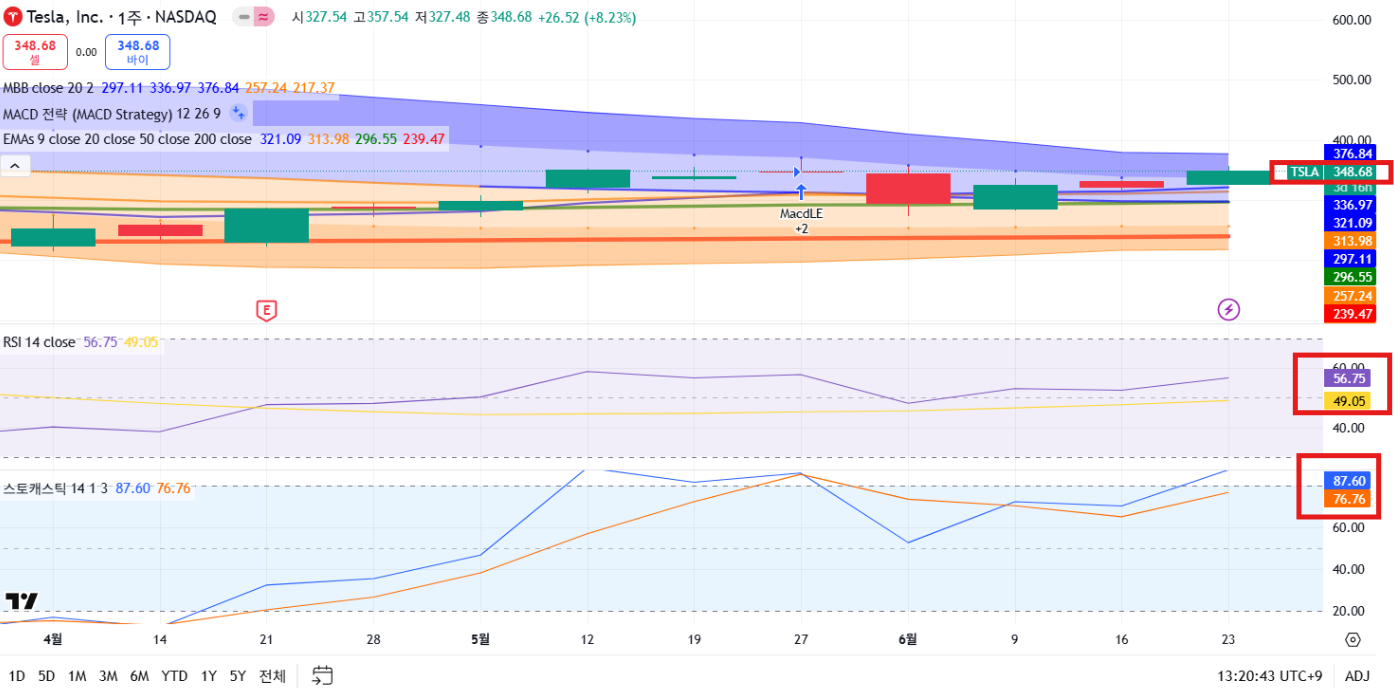Viewport: 1394px width, 692px height.
Task: Click the tall green candle at 21
Action: tap(266, 225)
